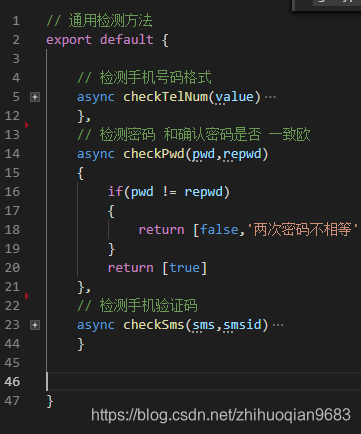Click 'async' keyword on line 14
Image resolution: width=361 pixels, height=434 pixels.
point(96,154)
